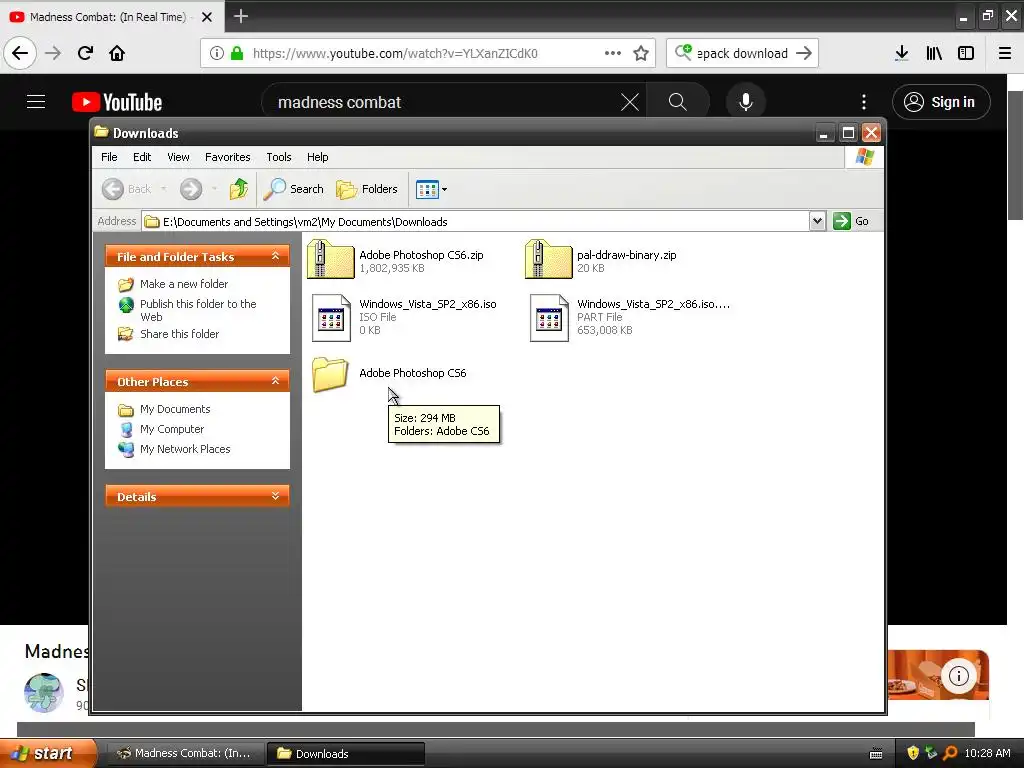Open Firefox Library icon

934,53
